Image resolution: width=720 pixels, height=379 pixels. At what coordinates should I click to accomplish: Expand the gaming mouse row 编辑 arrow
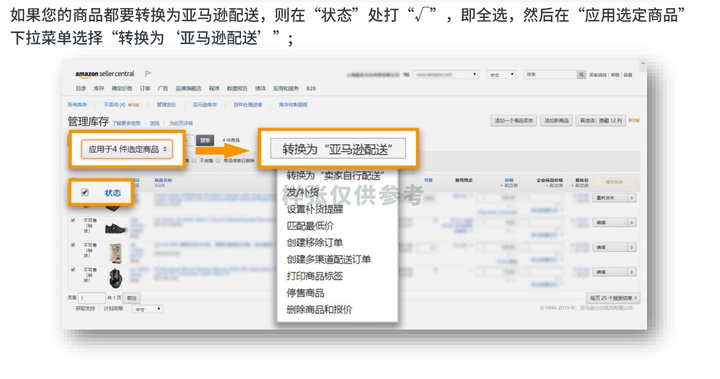(632, 272)
